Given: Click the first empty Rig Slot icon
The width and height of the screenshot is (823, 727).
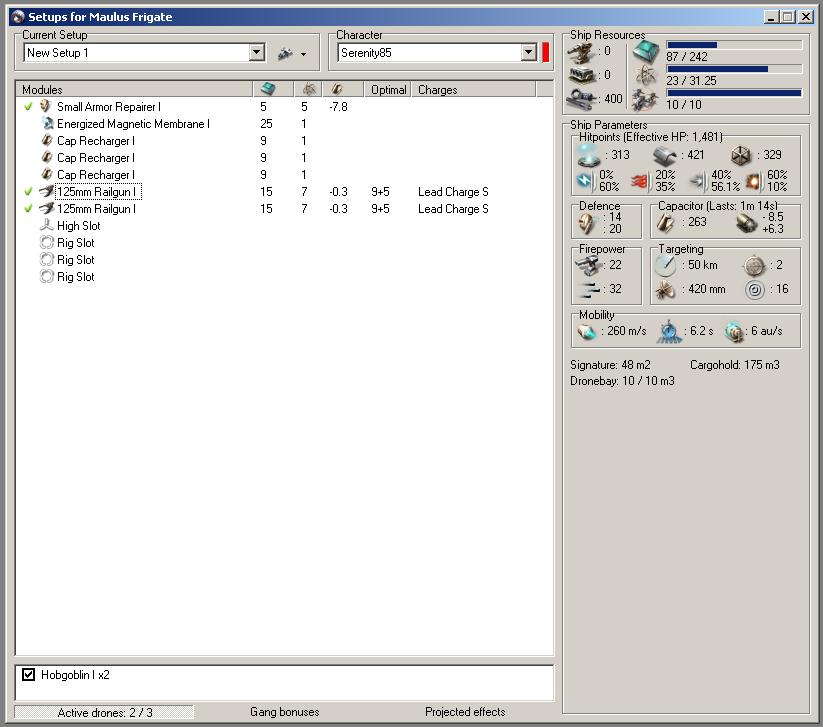Looking at the screenshot, I should [47, 243].
